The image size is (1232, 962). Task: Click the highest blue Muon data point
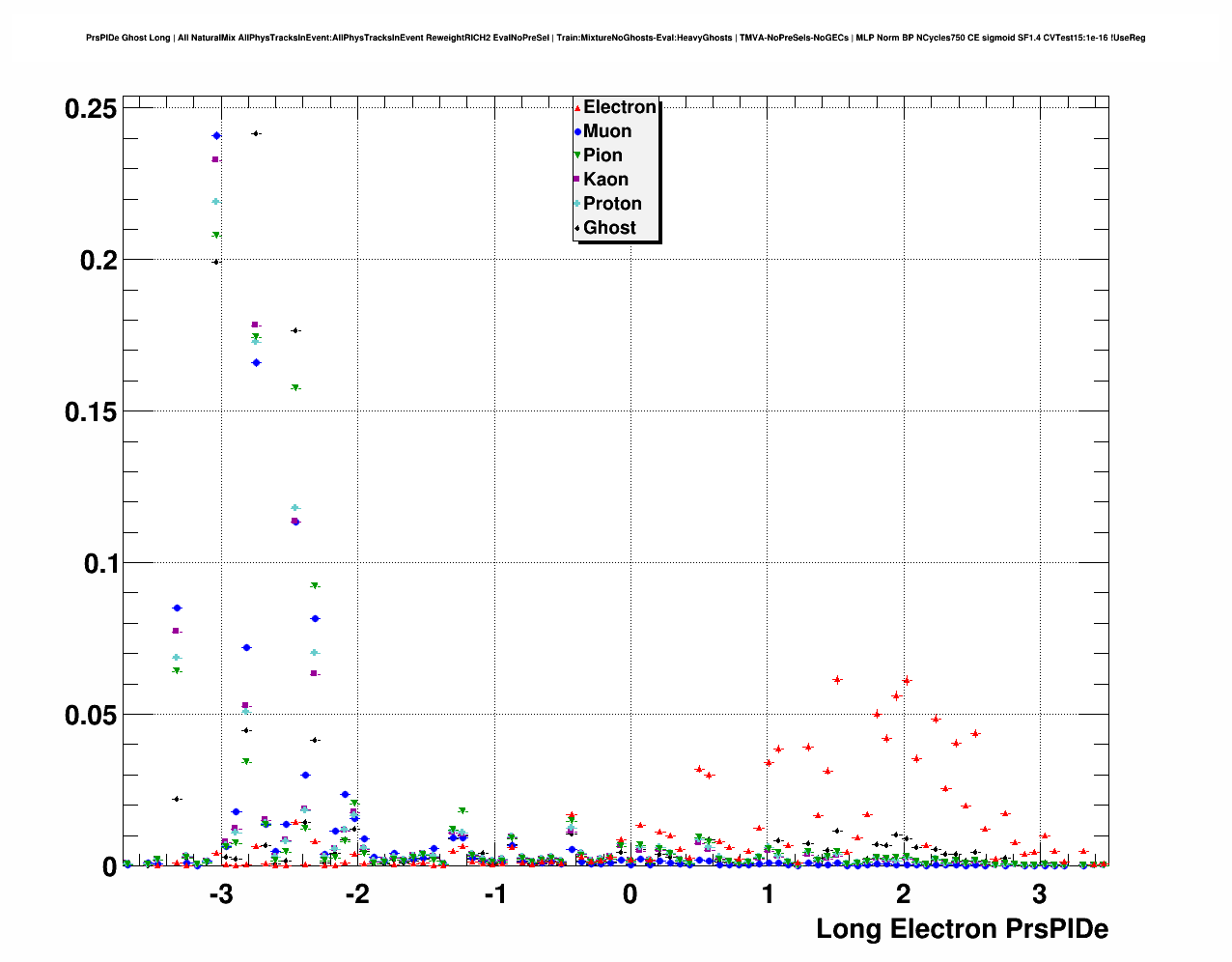(216, 136)
